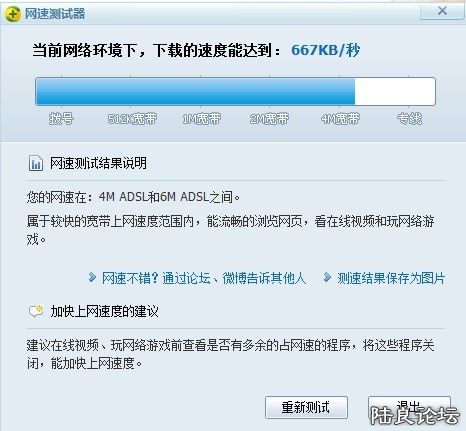This screenshot has width=466, height=431.
Task: Click the 网速测试器 title text
Action: [x=55, y=14]
